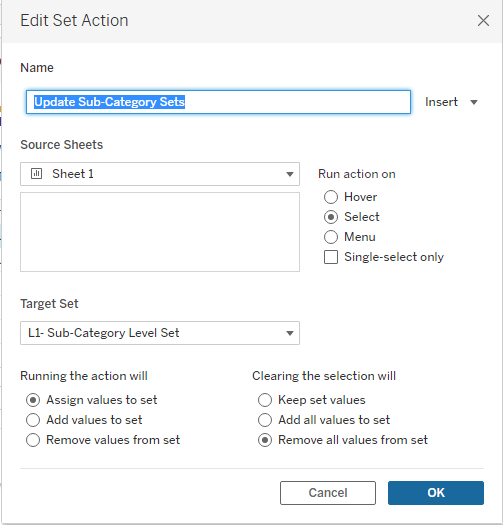Choose Assign values to set
Image resolution: width=503 pixels, height=525 pixels.
[x=33, y=400]
